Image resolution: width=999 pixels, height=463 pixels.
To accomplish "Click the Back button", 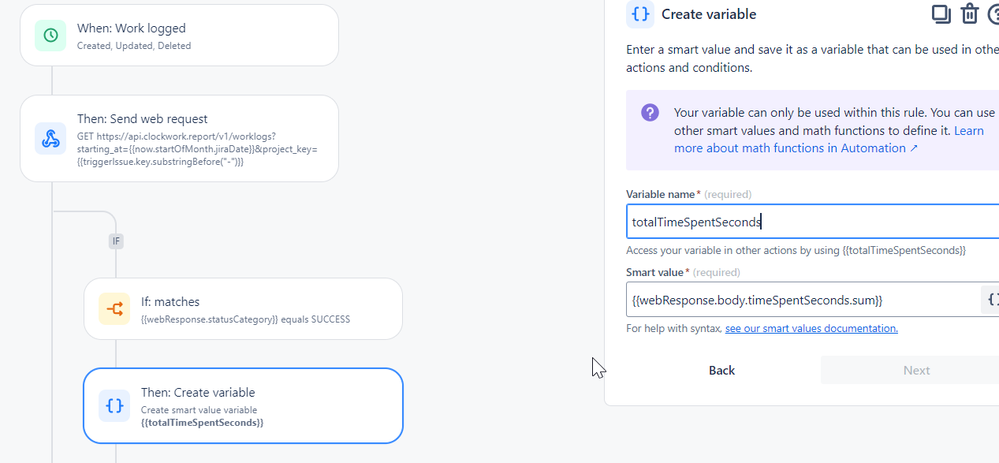I will 722,370.
